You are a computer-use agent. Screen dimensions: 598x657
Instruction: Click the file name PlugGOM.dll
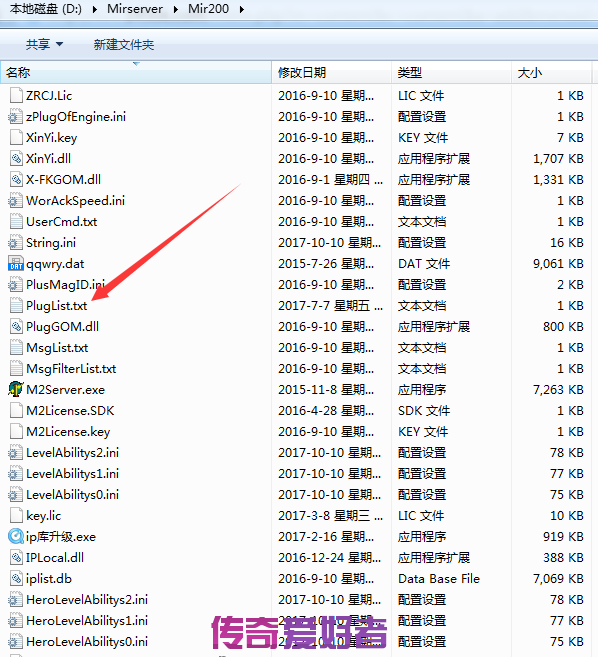[x=62, y=327]
